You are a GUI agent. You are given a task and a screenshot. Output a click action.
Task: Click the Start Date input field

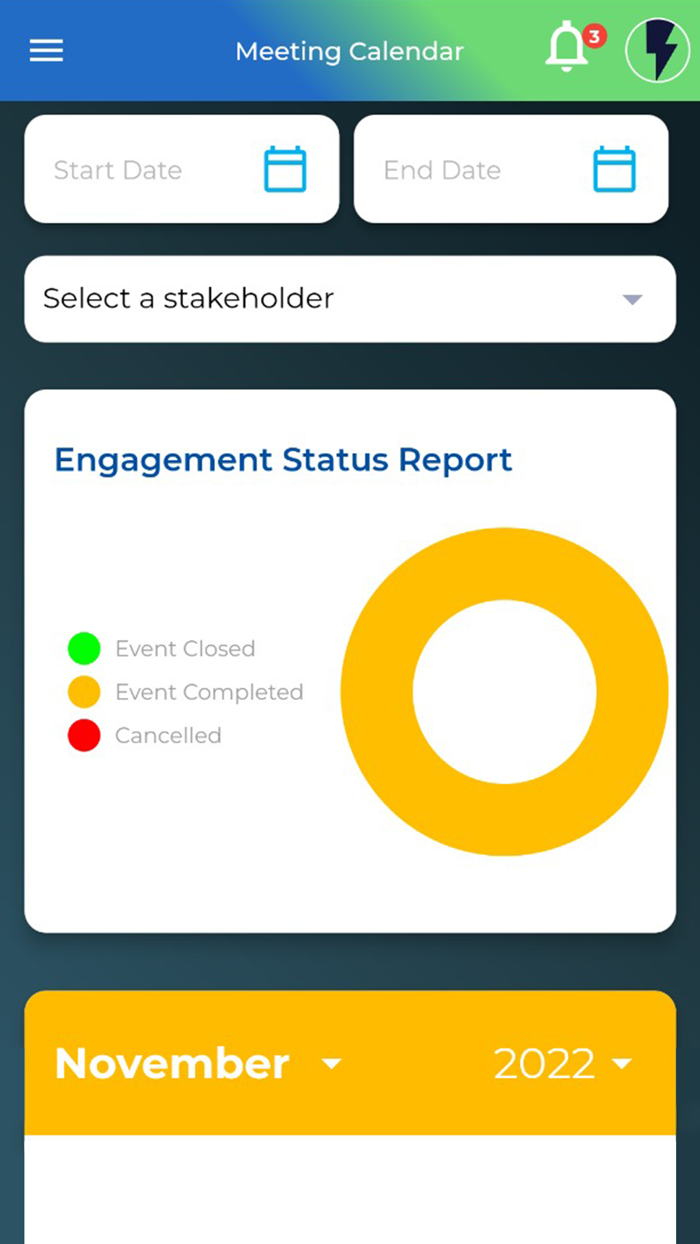[140, 170]
